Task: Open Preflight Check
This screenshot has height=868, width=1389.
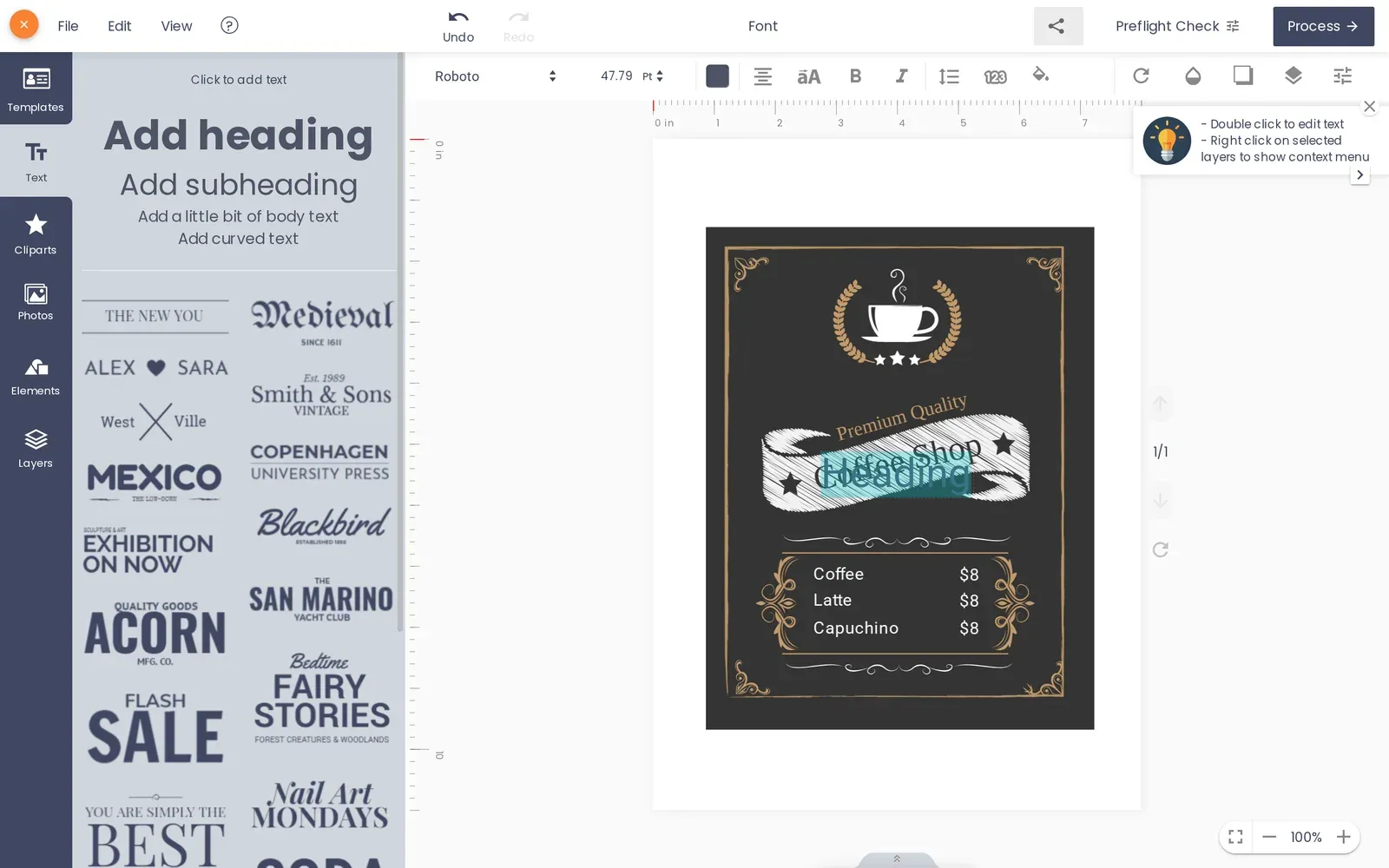Action: click(1177, 26)
